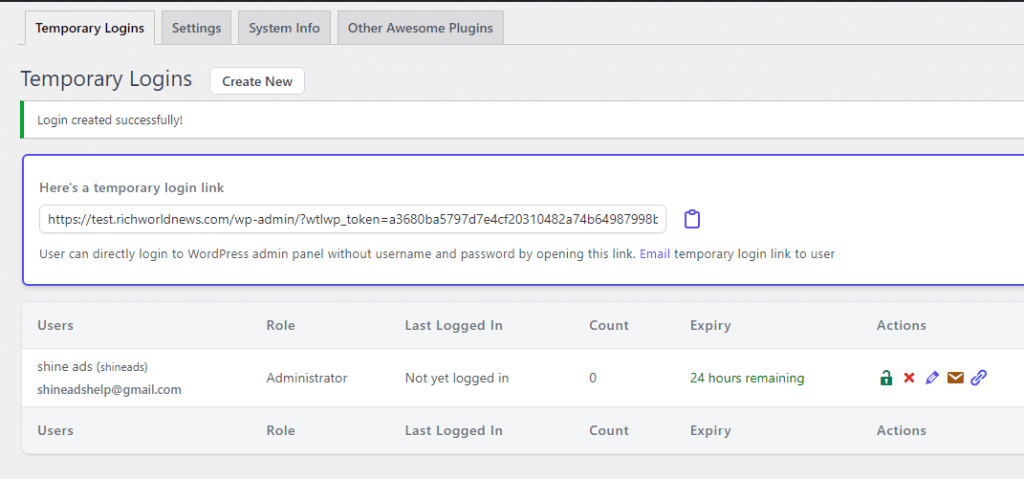The height and width of the screenshot is (479, 1024).
Task: Email the login link via the envelope icon
Action: (x=955, y=378)
